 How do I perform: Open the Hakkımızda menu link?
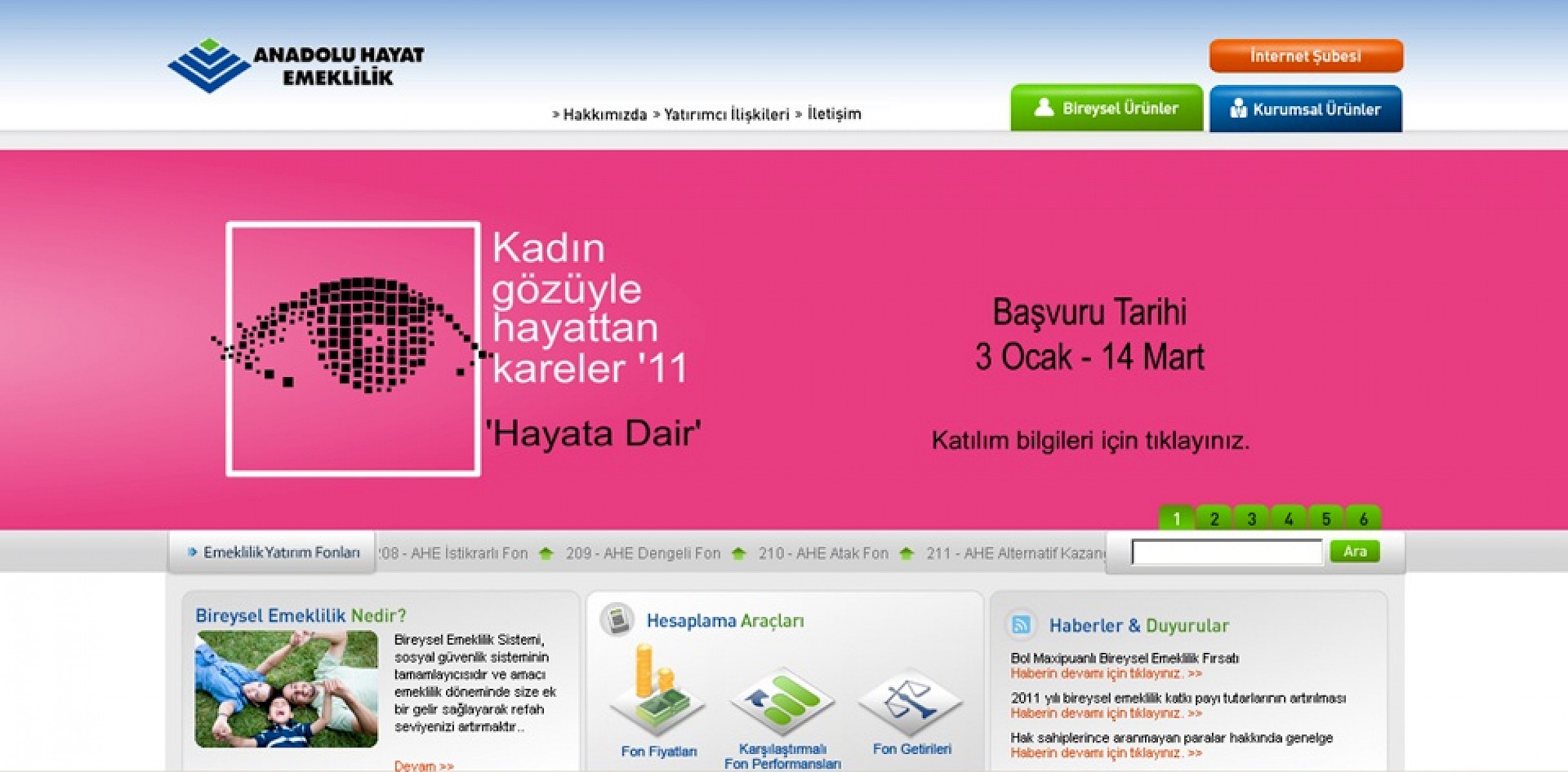[x=604, y=115]
